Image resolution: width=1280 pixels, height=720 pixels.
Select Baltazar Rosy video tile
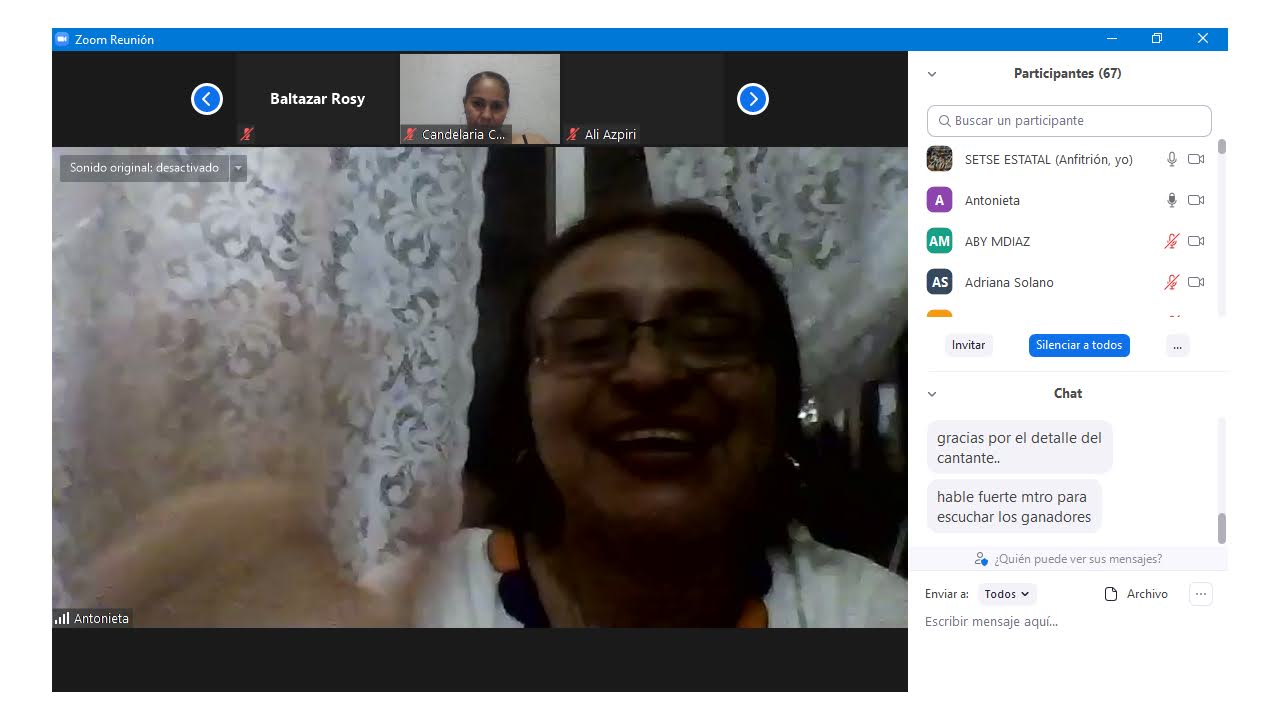[x=317, y=99]
